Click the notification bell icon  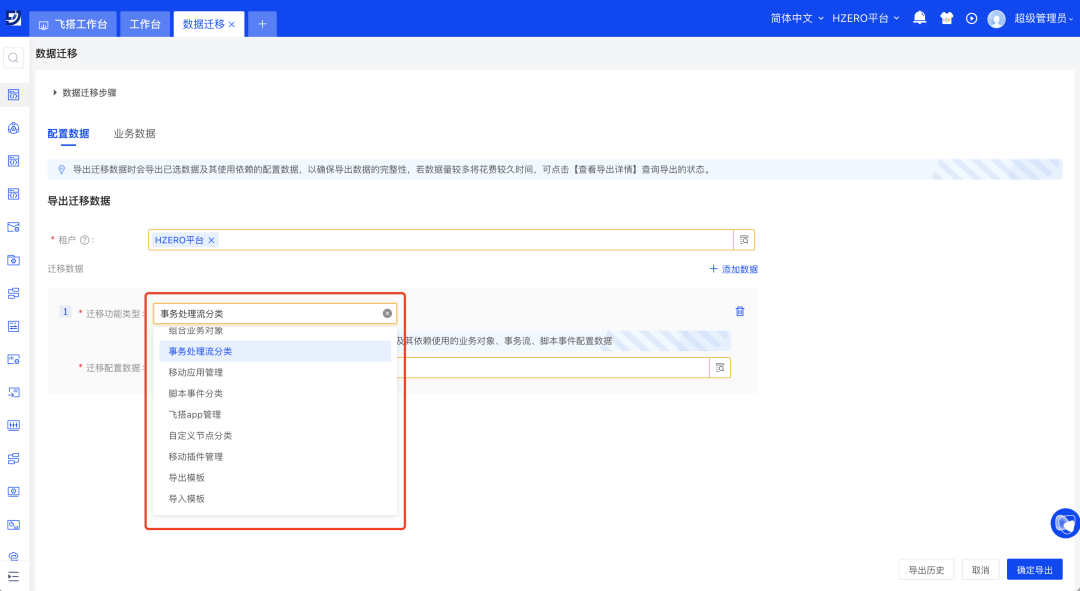click(x=920, y=18)
